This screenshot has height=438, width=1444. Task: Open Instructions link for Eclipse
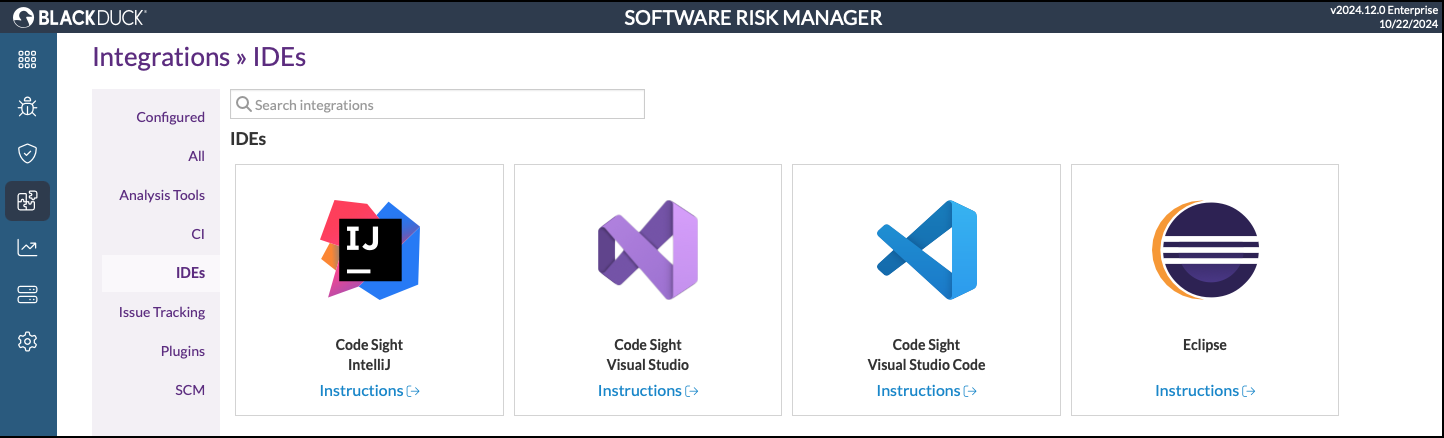coord(1205,390)
